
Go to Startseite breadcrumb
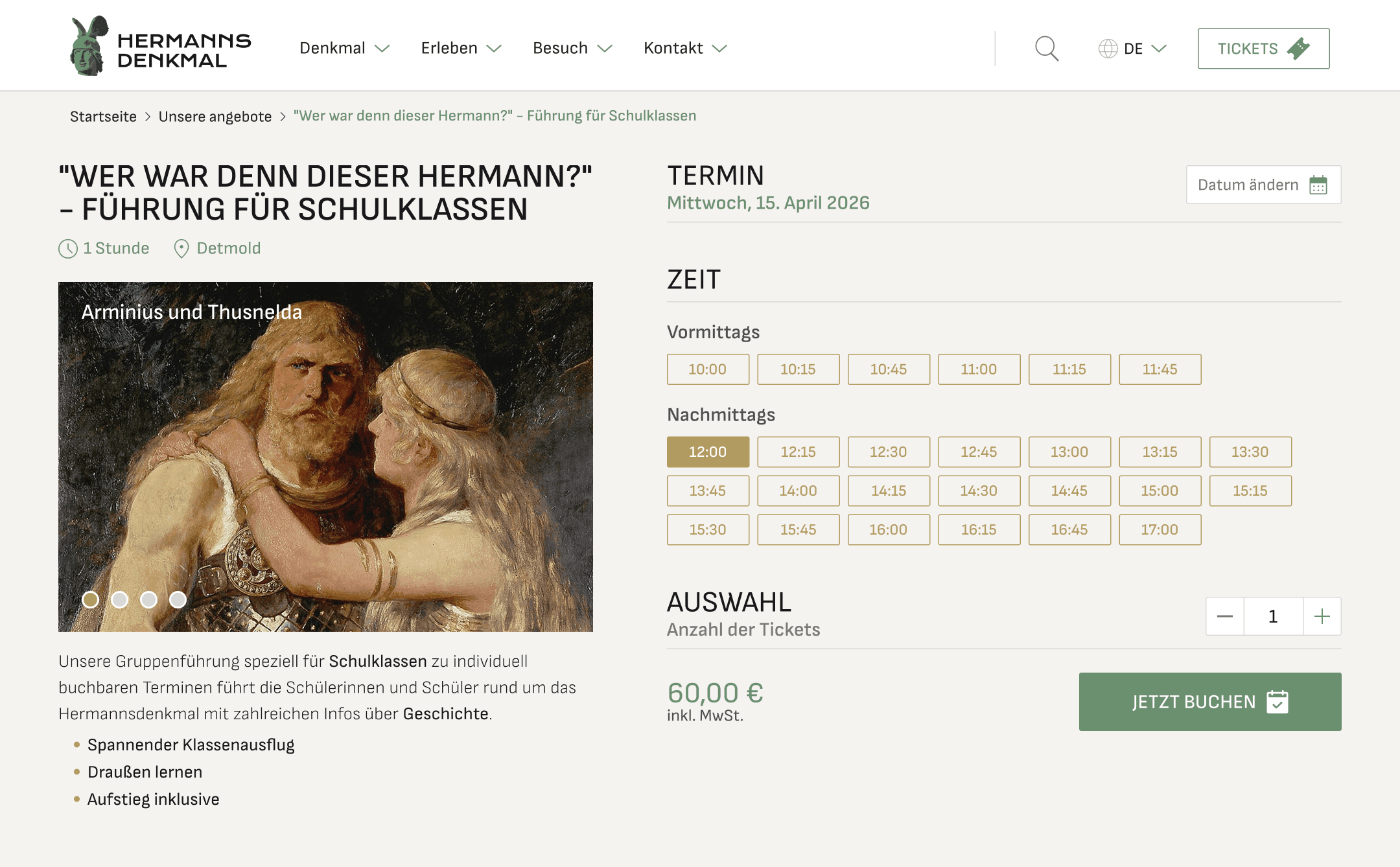(103, 117)
